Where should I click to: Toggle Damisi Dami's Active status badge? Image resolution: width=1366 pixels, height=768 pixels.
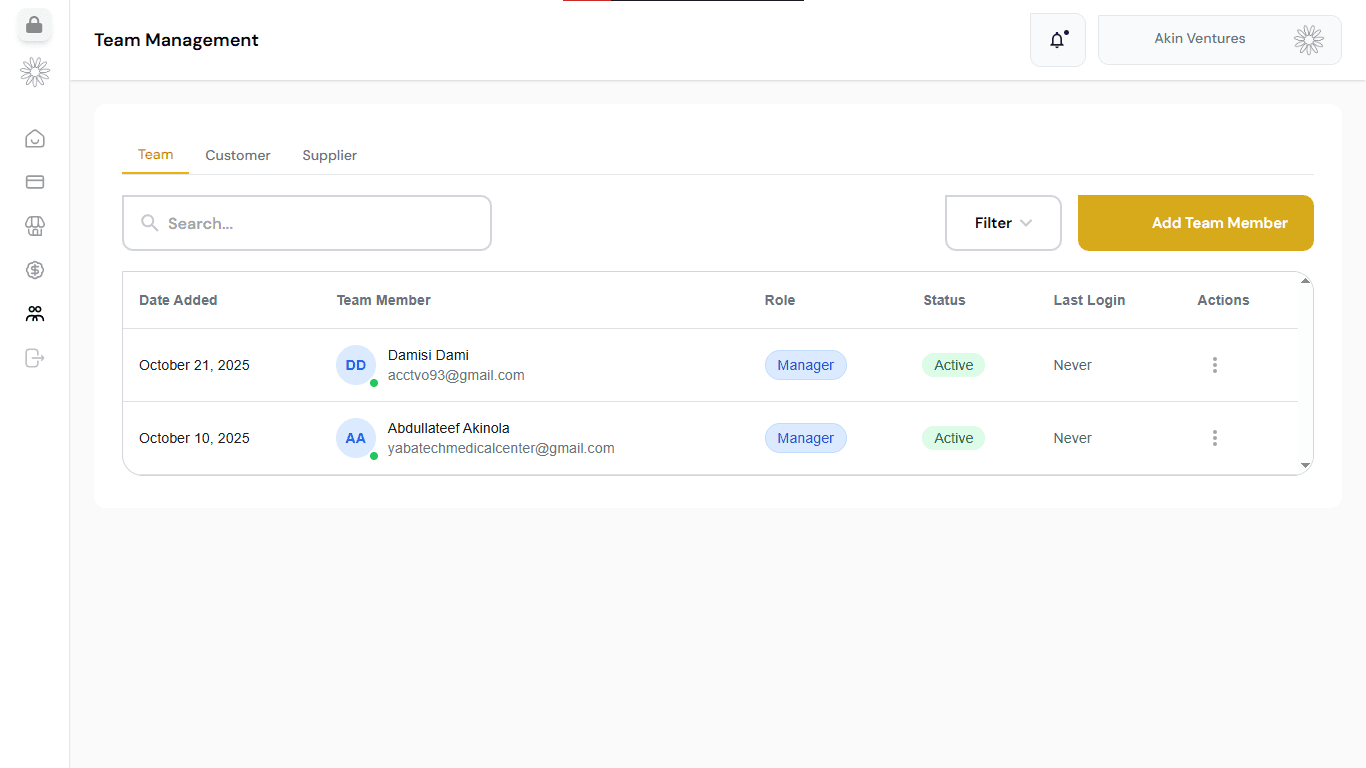pos(953,365)
